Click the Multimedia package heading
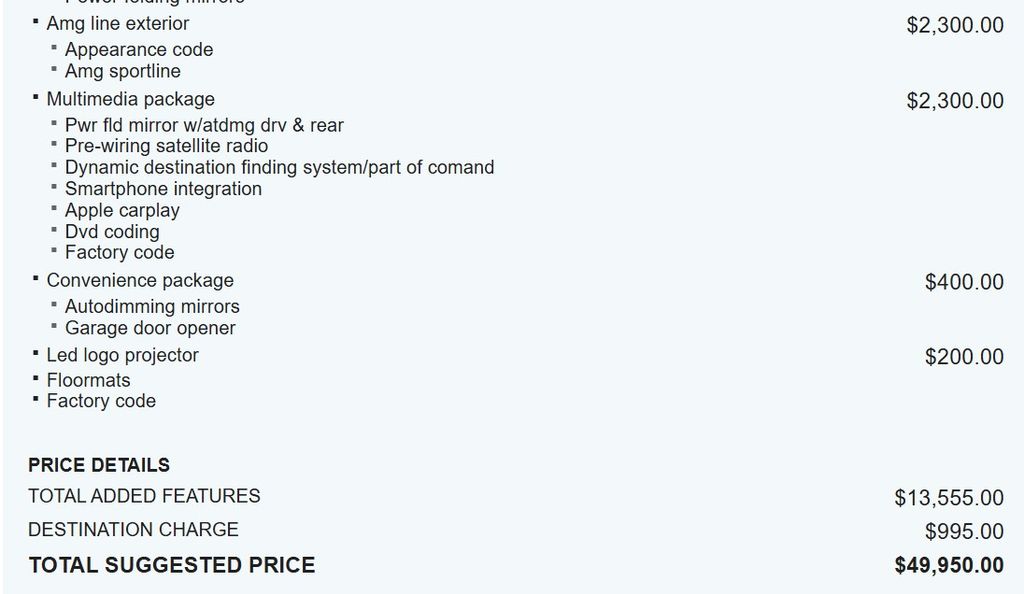This screenshot has height=594, width=1024. tap(130, 99)
